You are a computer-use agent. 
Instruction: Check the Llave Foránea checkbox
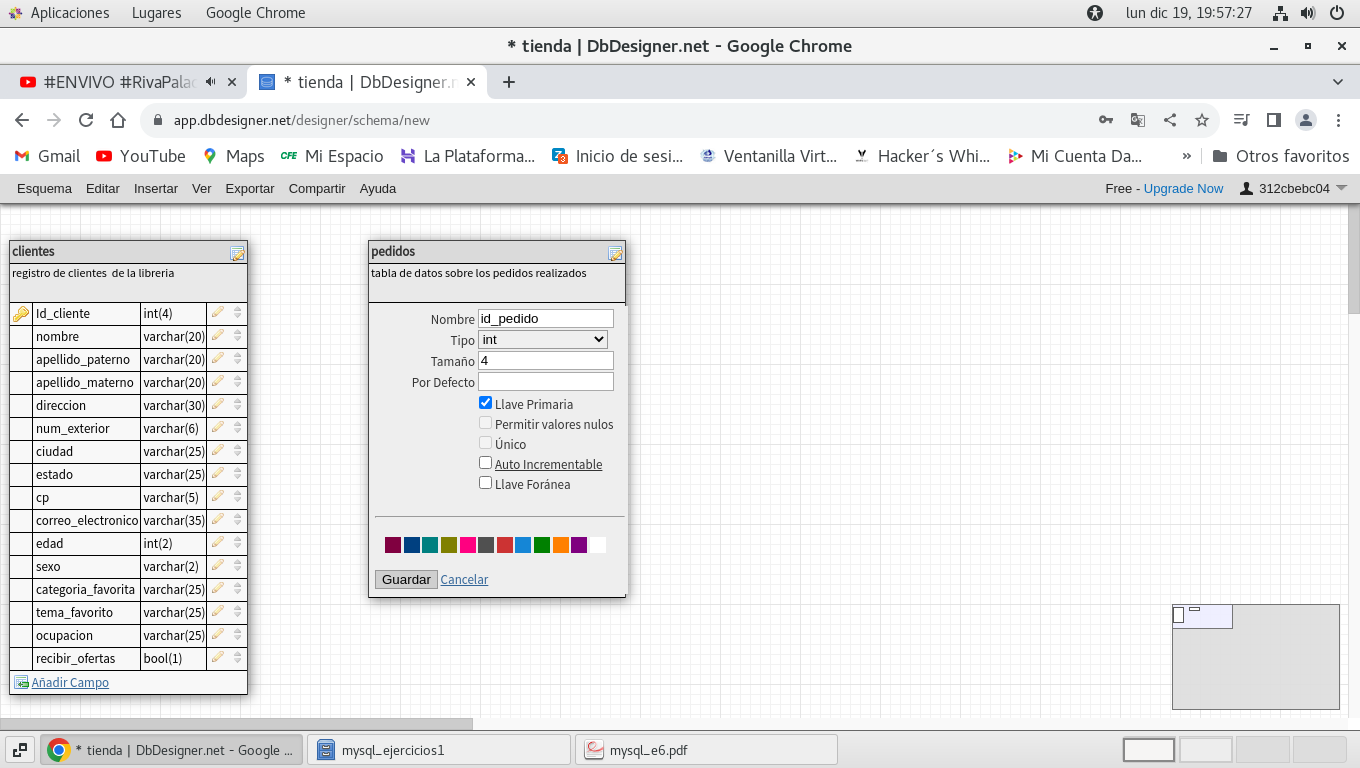point(486,483)
